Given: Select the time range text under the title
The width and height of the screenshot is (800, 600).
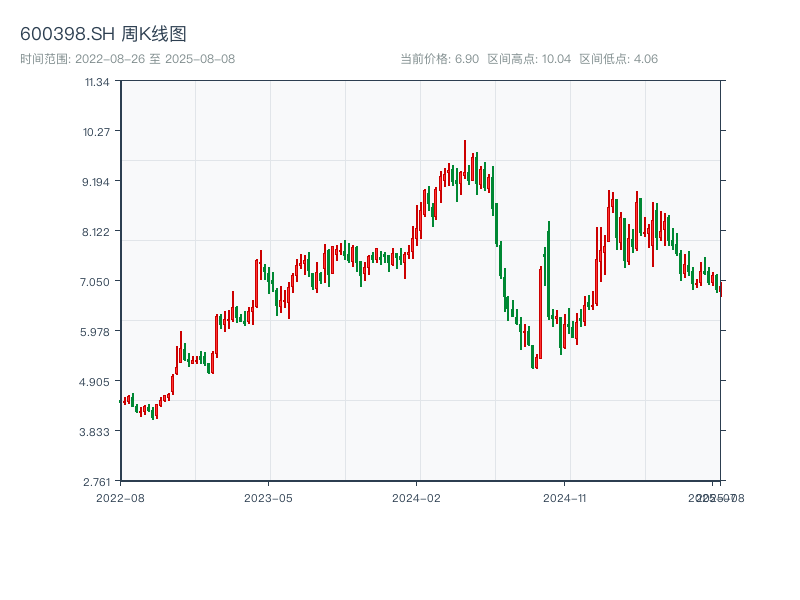Looking at the screenshot, I should 127,59.
